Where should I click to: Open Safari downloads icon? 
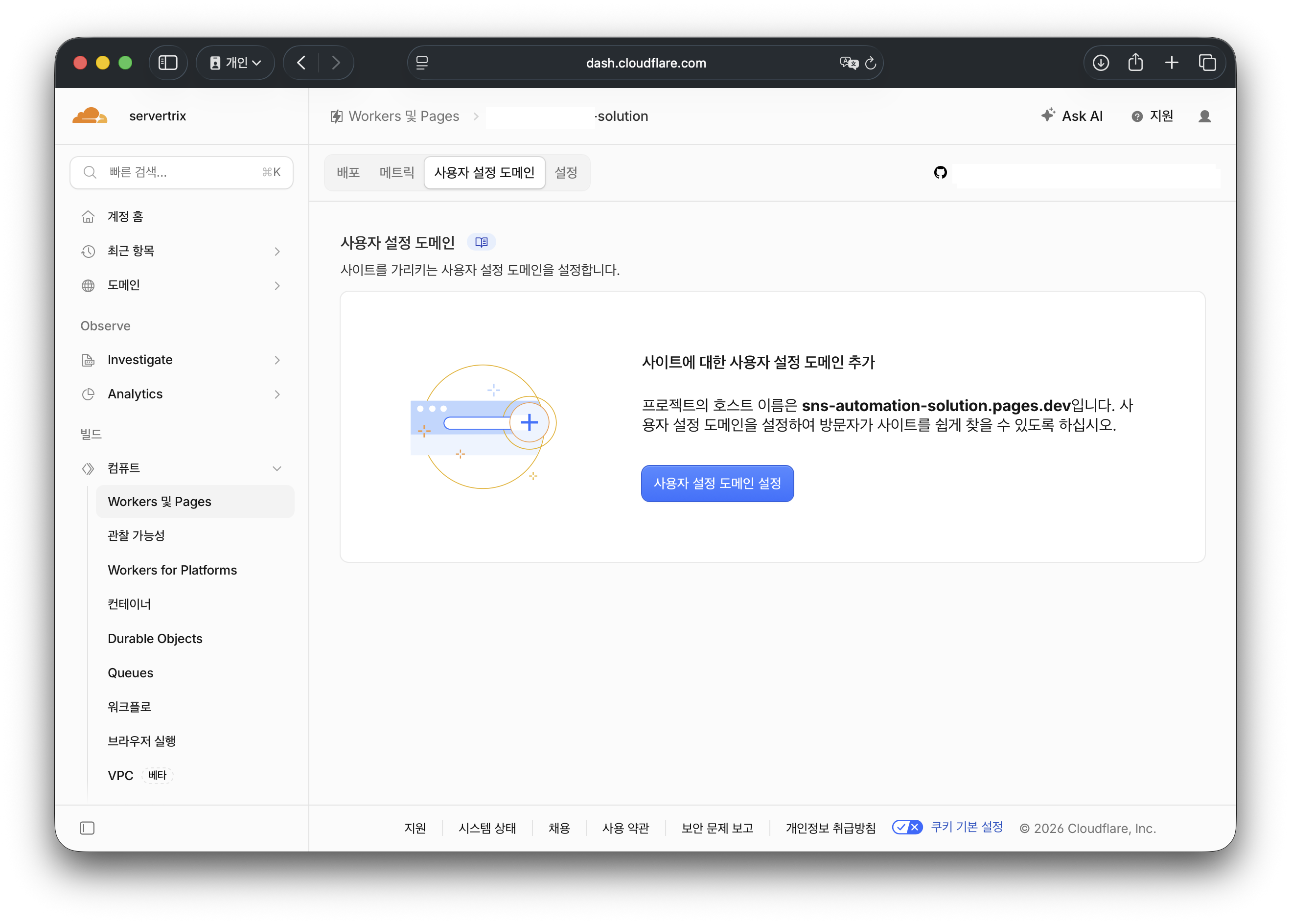(1101, 63)
